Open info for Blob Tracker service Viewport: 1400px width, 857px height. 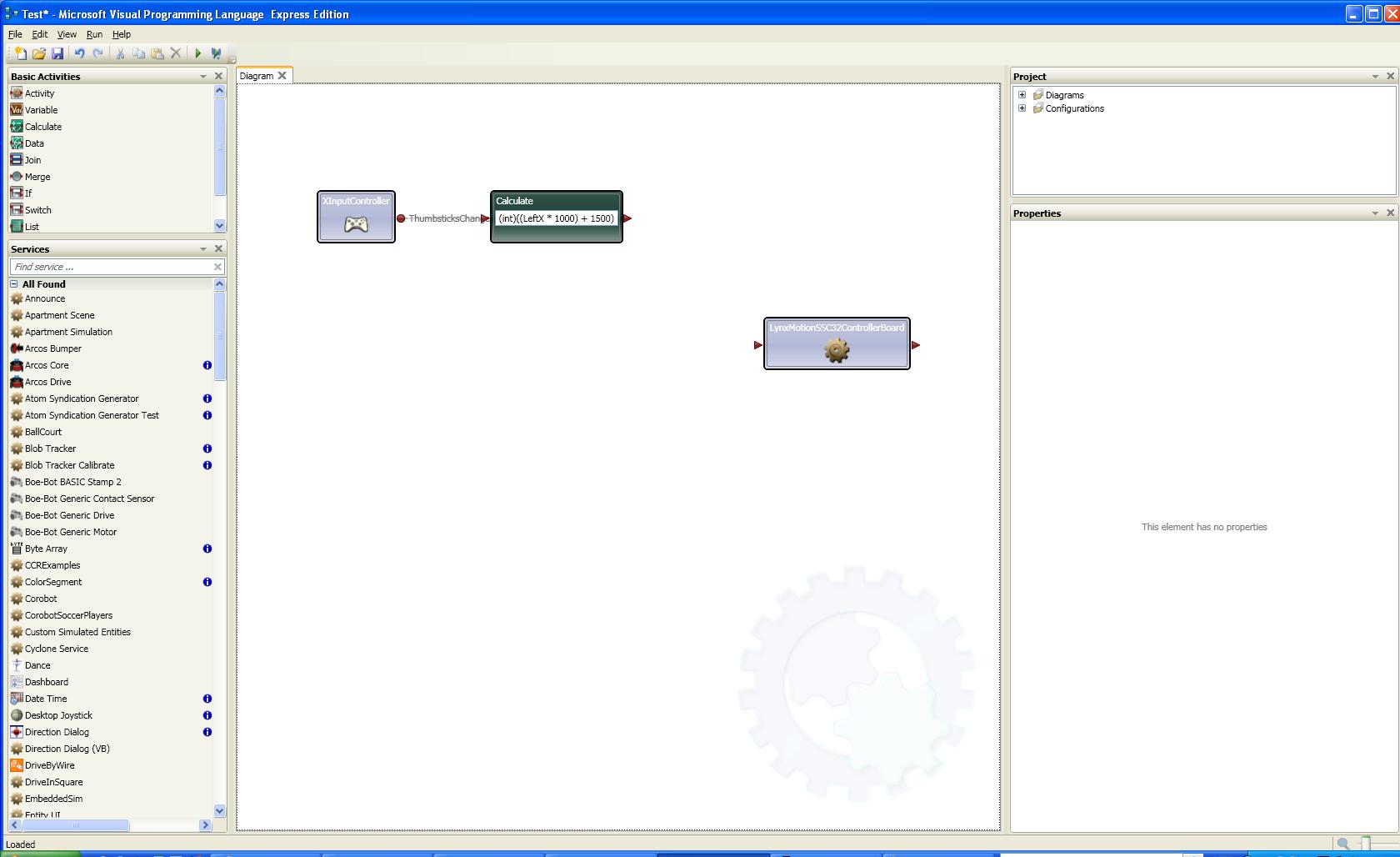(x=207, y=449)
